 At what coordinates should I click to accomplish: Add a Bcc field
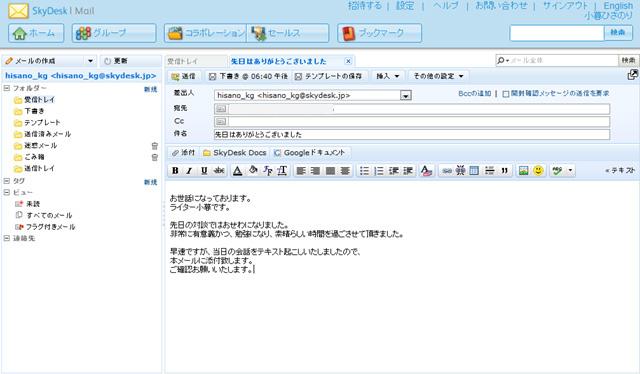click(x=475, y=94)
